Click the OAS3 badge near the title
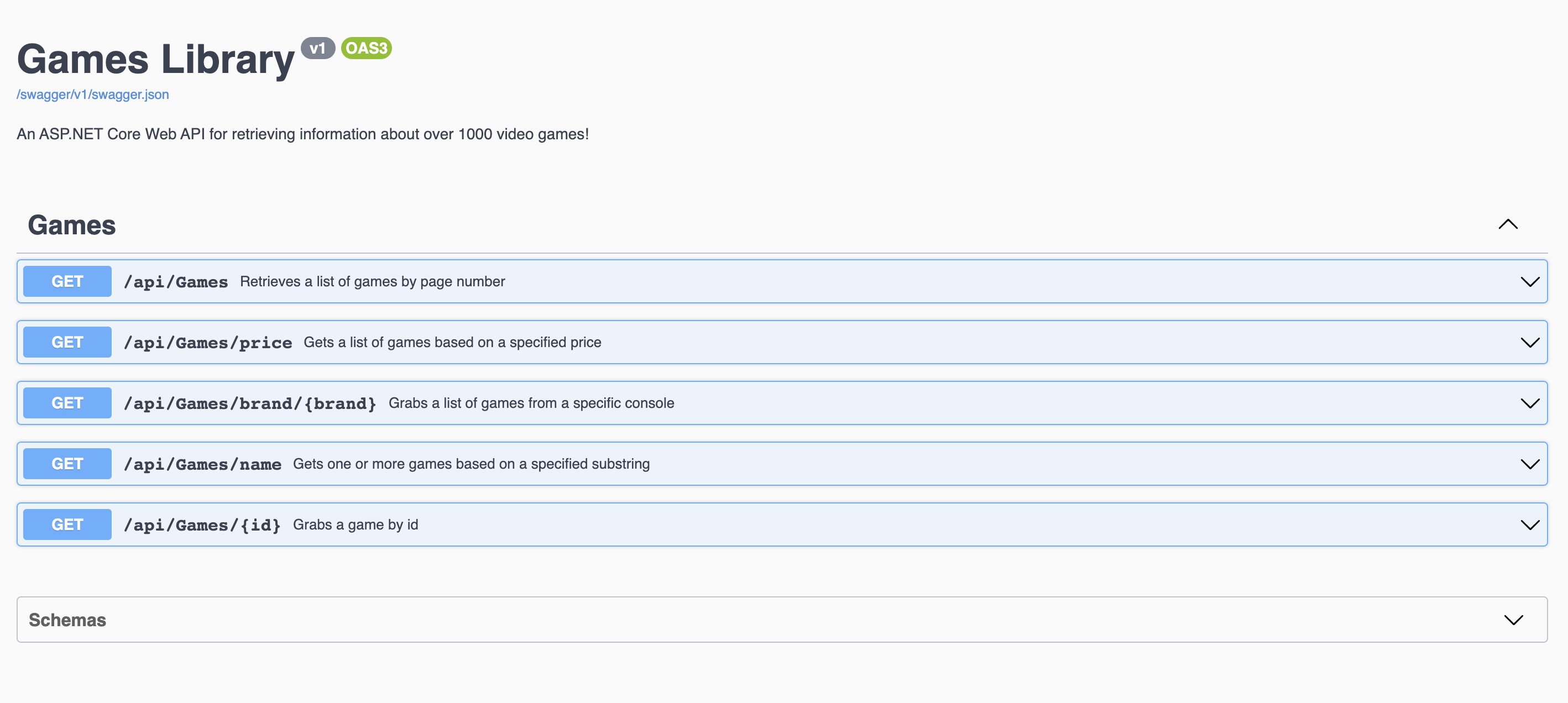The width and height of the screenshot is (1568, 703). click(x=365, y=48)
